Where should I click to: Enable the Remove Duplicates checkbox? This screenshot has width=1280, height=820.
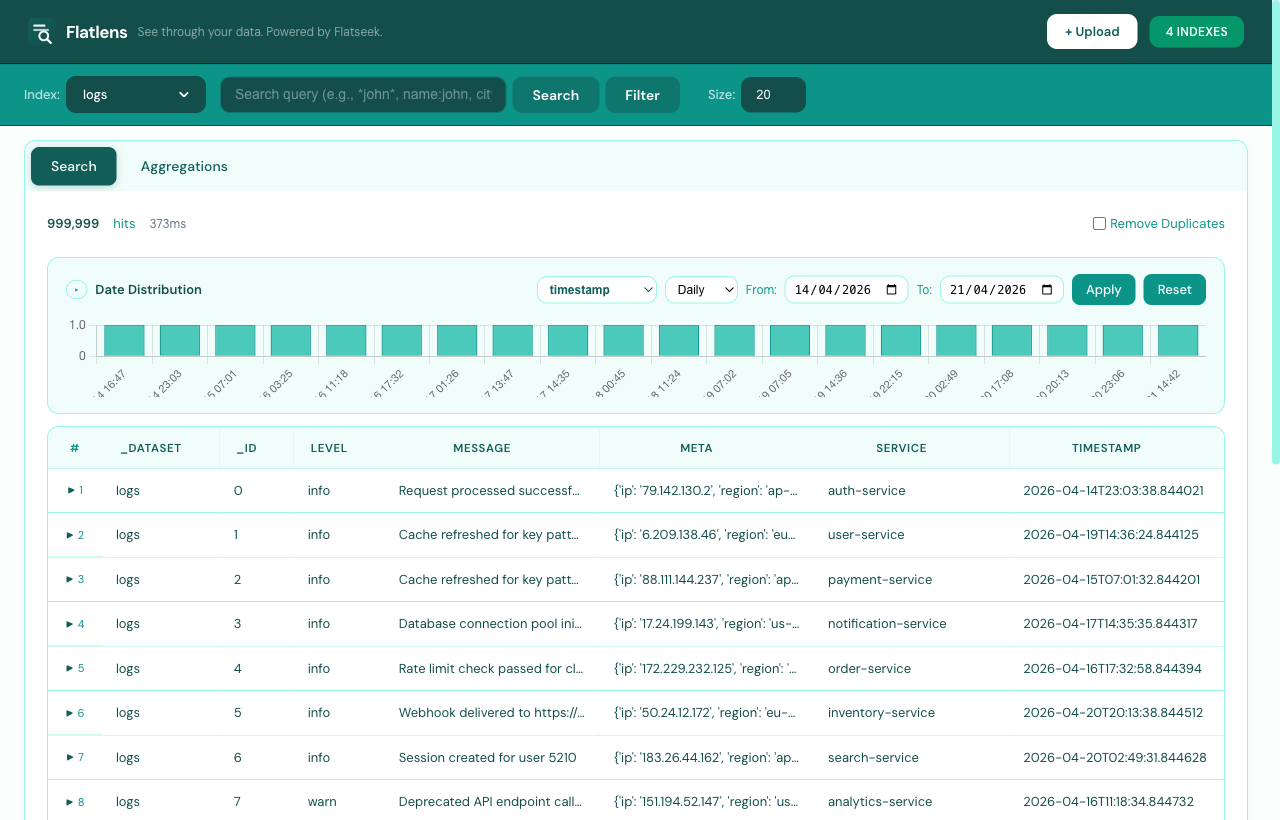point(1099,223)
